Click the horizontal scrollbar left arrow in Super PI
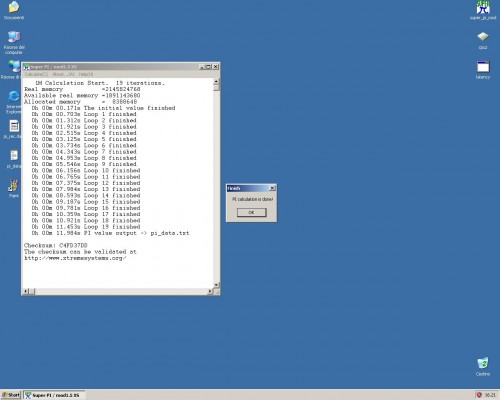 tap(25, 292)
